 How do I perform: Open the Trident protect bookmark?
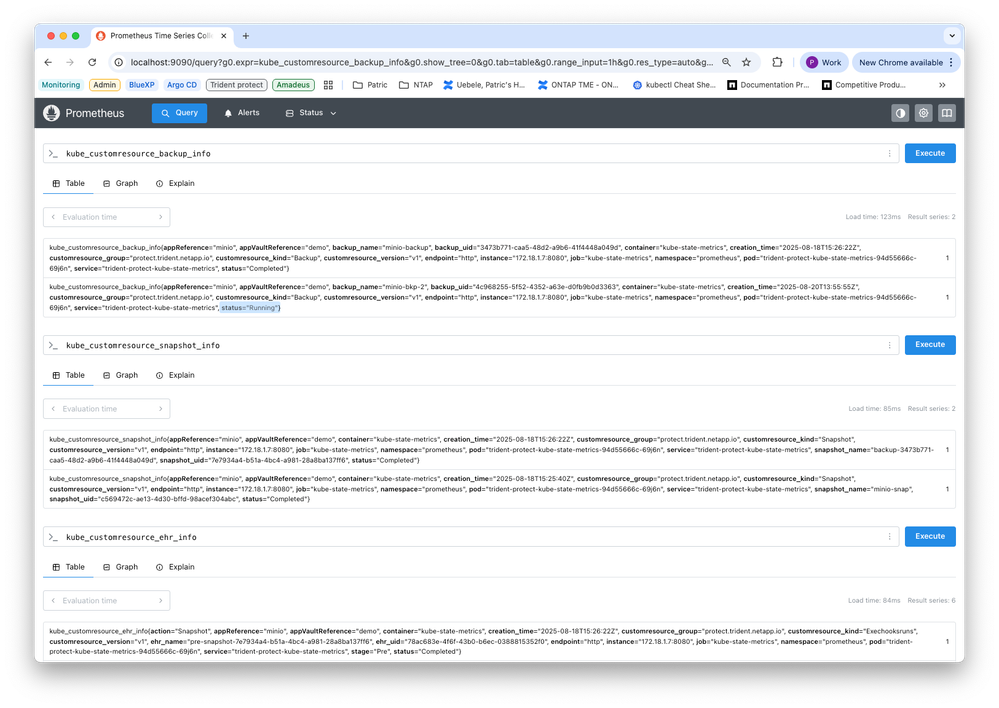coord(236,85)
